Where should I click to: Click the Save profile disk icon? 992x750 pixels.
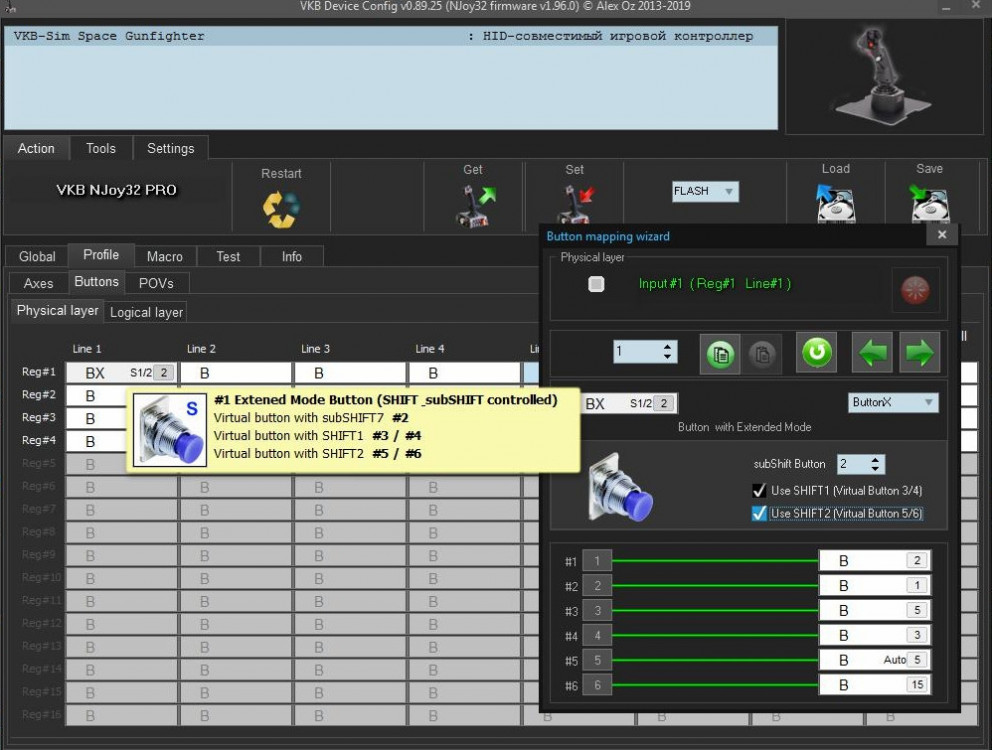929,204
